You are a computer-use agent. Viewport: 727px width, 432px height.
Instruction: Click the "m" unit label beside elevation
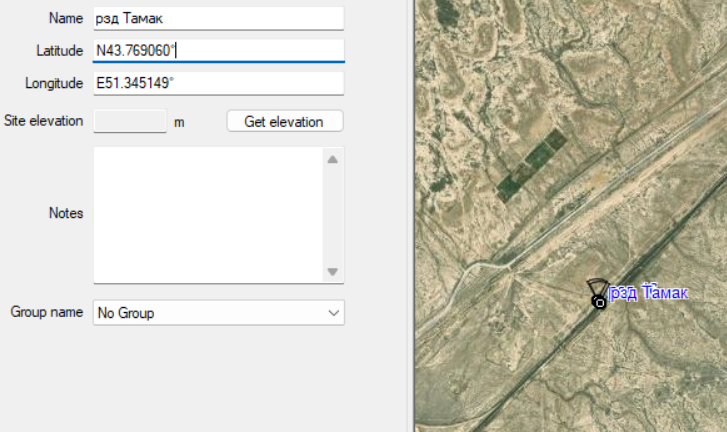[179, 122]
